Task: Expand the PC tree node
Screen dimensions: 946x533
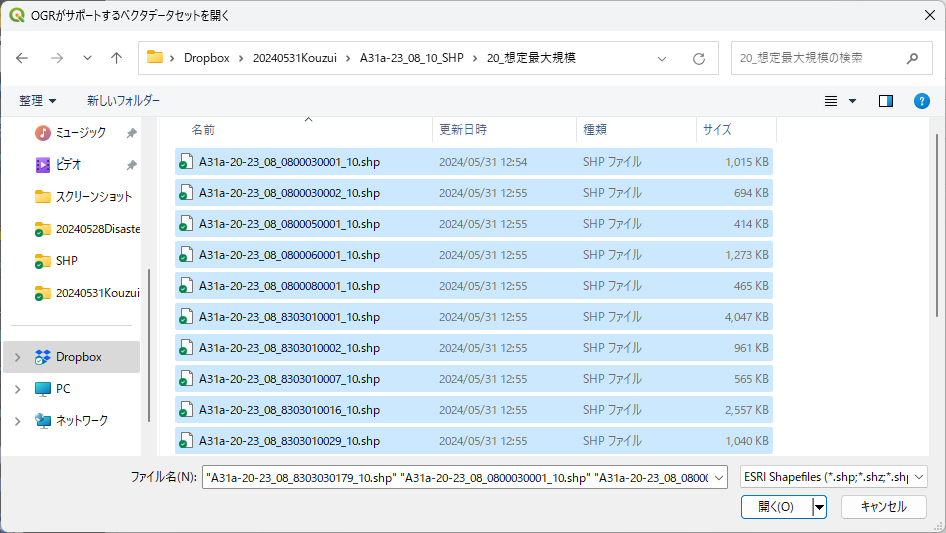Action: coord(17,389)
